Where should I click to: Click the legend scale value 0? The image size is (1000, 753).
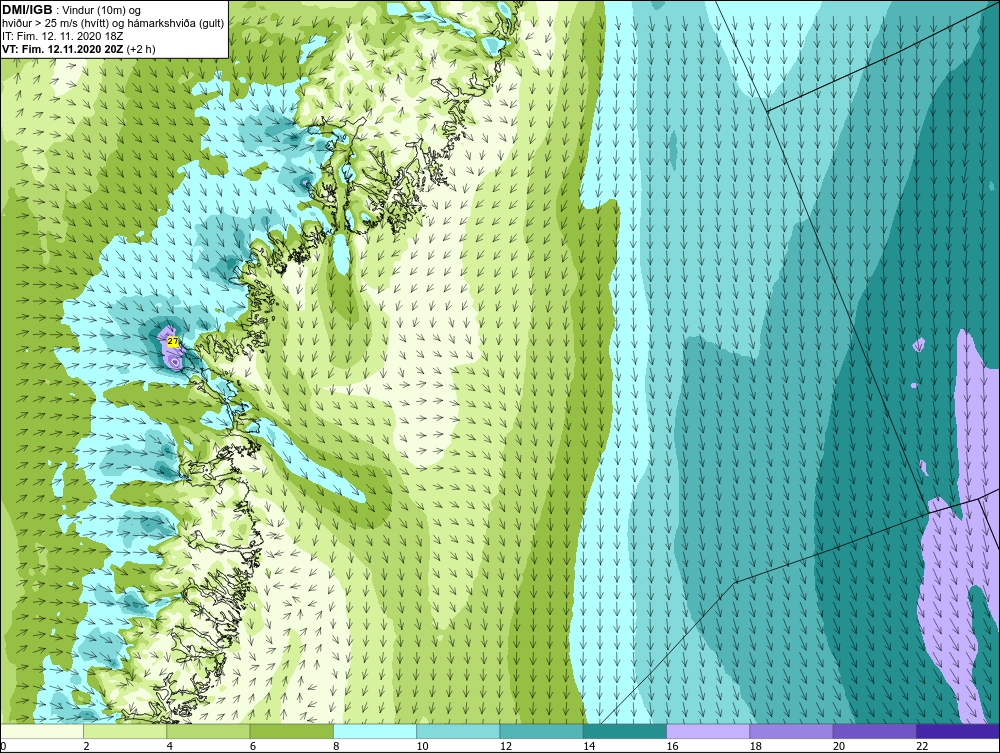click(x=3, y=747)
